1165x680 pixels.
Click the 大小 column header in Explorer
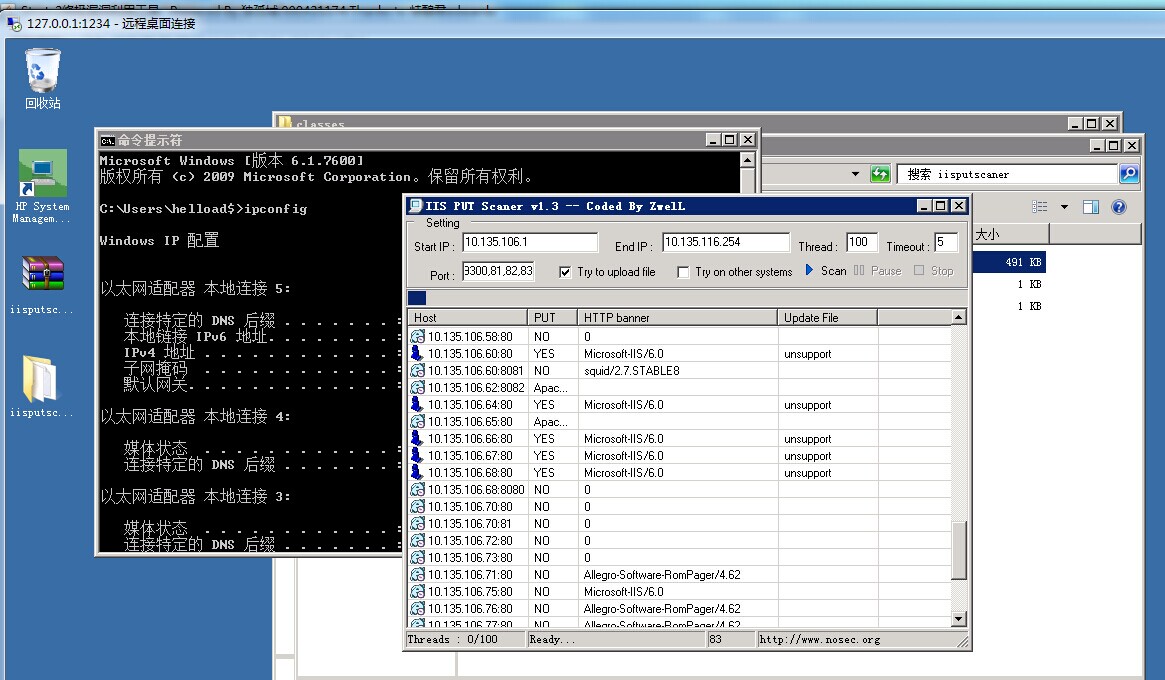pyautogui.click(x=1010, y=234)
